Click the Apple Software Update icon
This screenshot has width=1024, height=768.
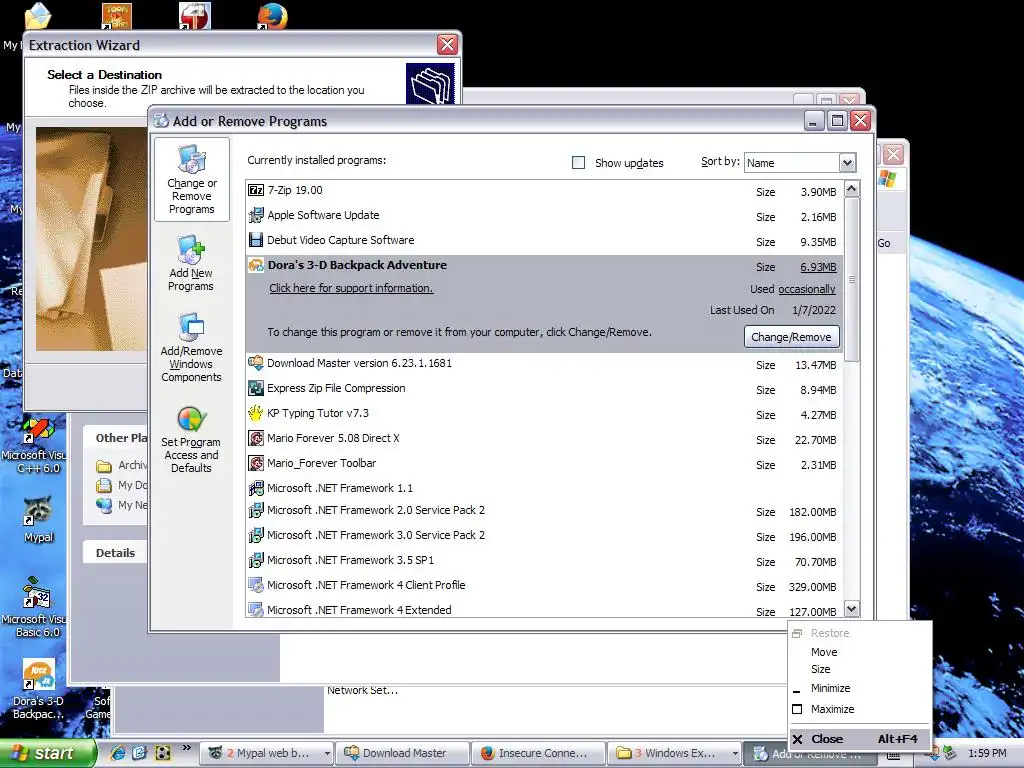(256, 215)
